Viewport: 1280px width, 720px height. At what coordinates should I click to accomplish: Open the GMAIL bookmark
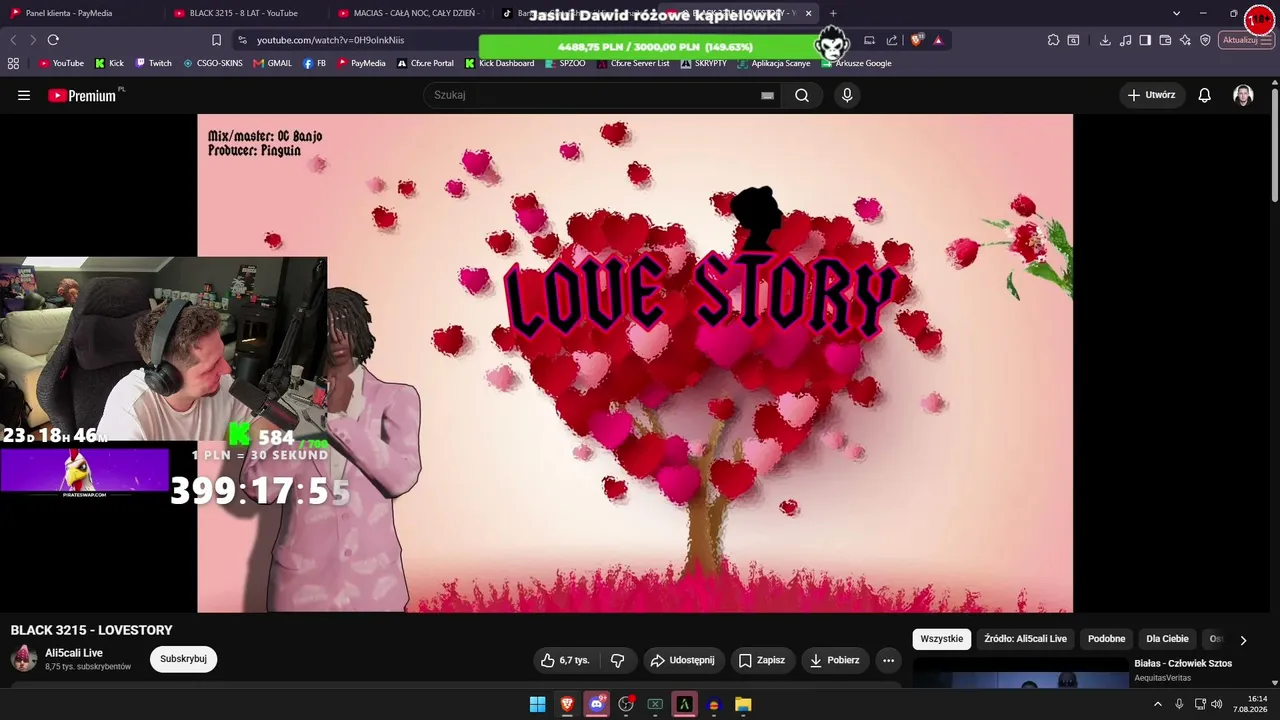[x=272, y=63]
